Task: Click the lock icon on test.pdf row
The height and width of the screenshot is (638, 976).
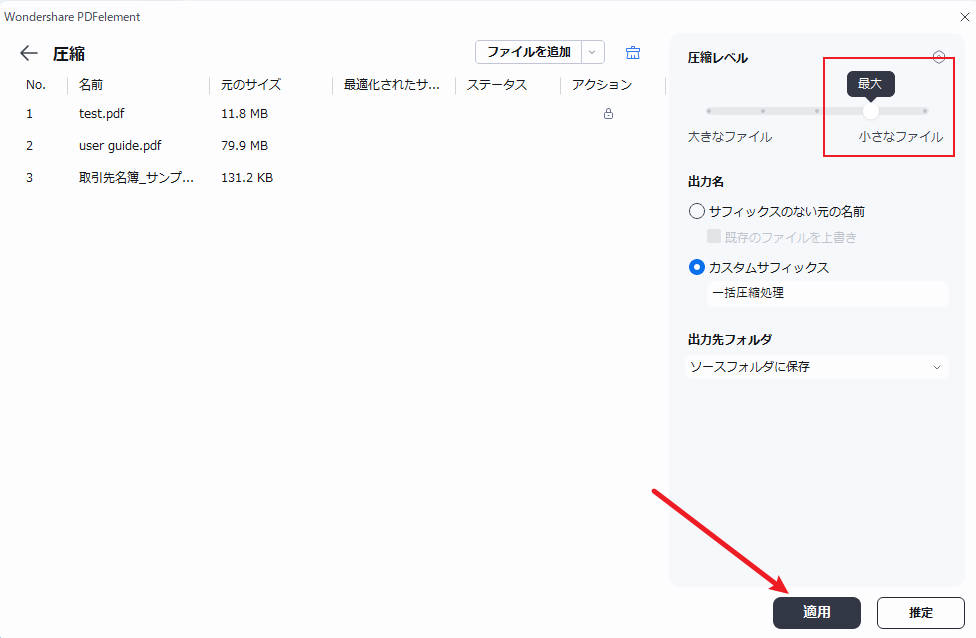Action: (607, 113)
